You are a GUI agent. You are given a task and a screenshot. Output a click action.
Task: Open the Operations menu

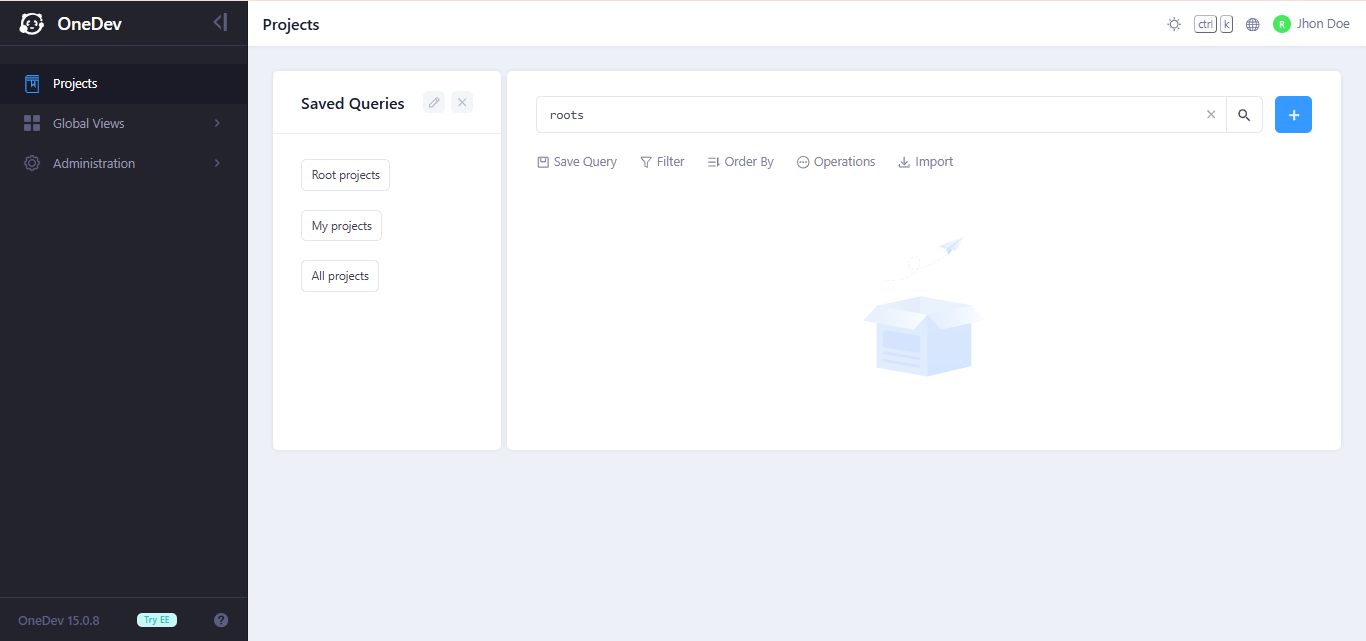point(836,162)
